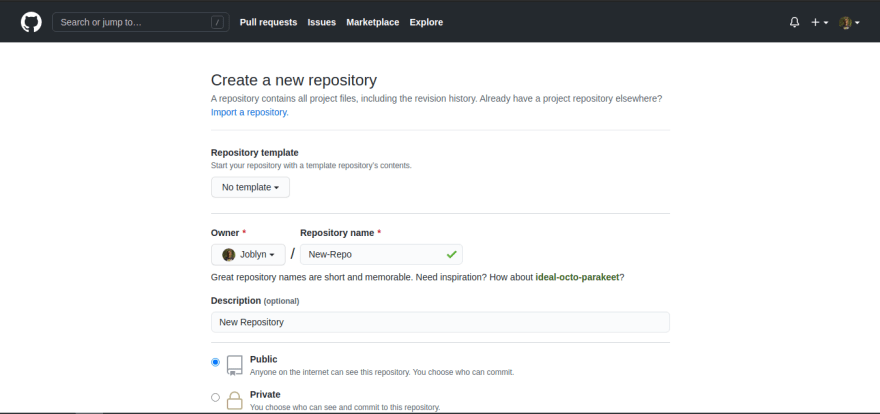
Task: Click the Public repository book icon
Action: coord(235,365)
